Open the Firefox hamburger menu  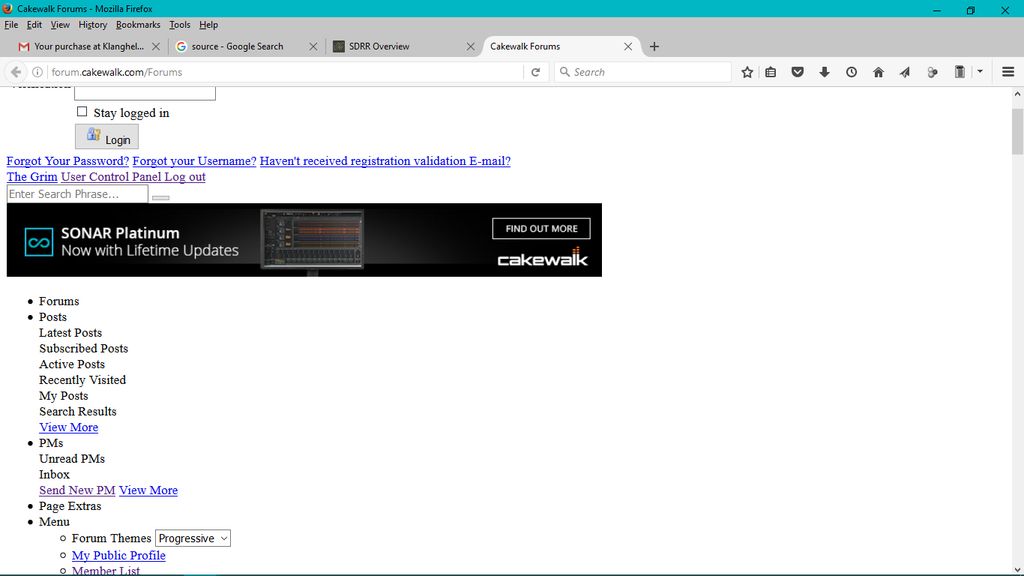coord(1008,72)
